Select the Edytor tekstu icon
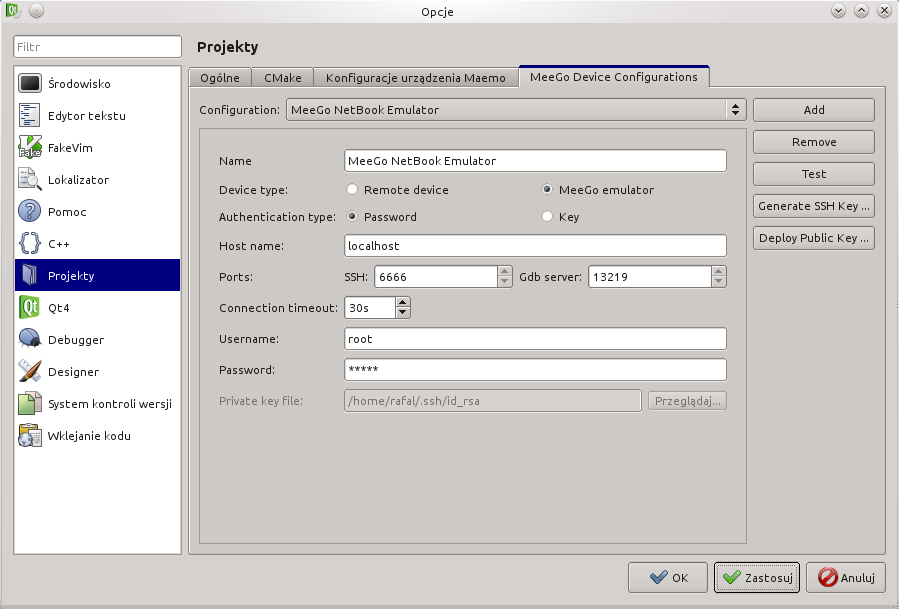The width and height of the screenshot is (899, 609). [x=30, y=115]
